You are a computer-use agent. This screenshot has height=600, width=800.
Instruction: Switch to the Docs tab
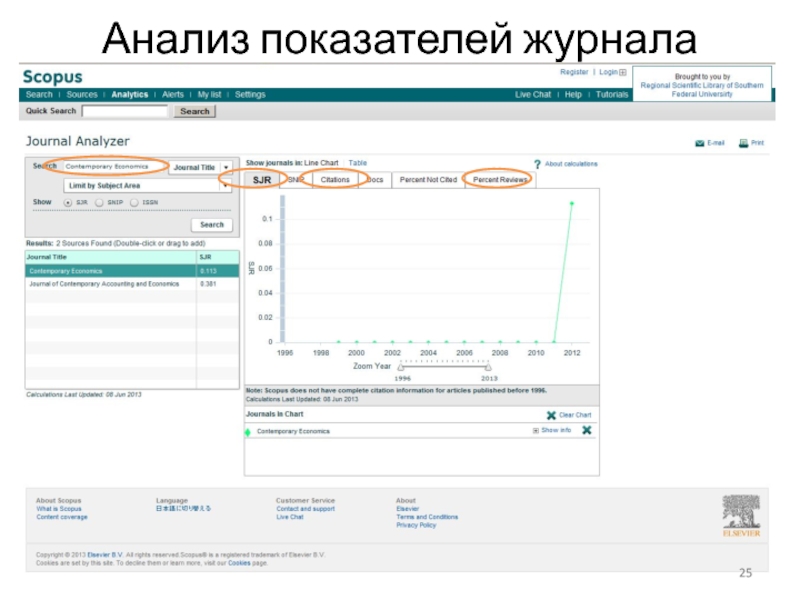[375, 180]
